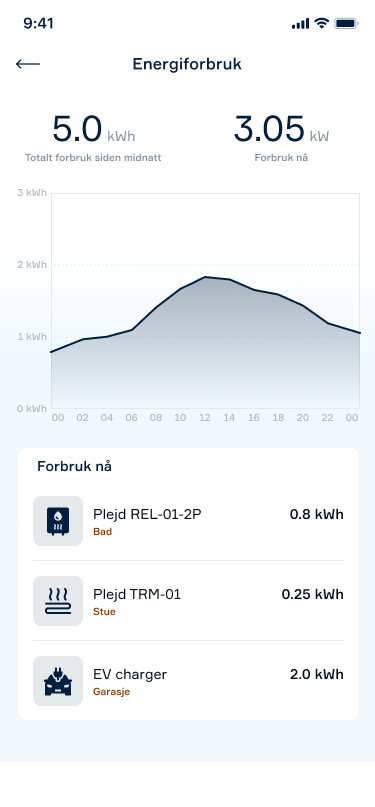Click the floor heating icon for Plejd TRM-01
This screenshot has height=807, width=375.
[x=58, y=601]
